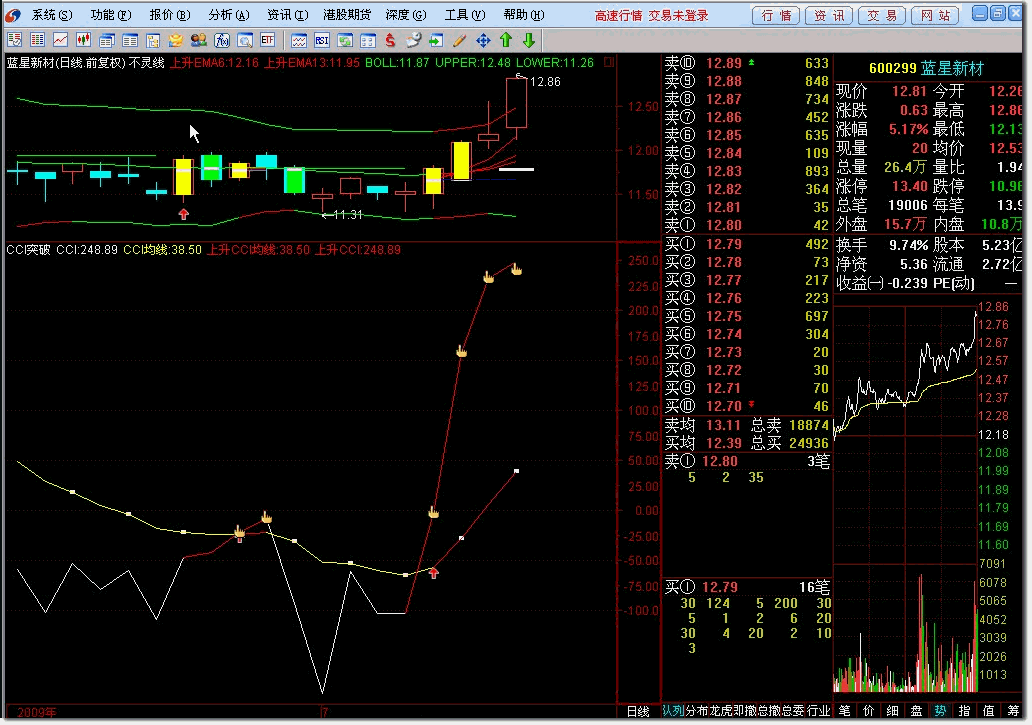Switch to the 队列 bottom tab
Screen dimensions: 1032x725
[673, 711]
